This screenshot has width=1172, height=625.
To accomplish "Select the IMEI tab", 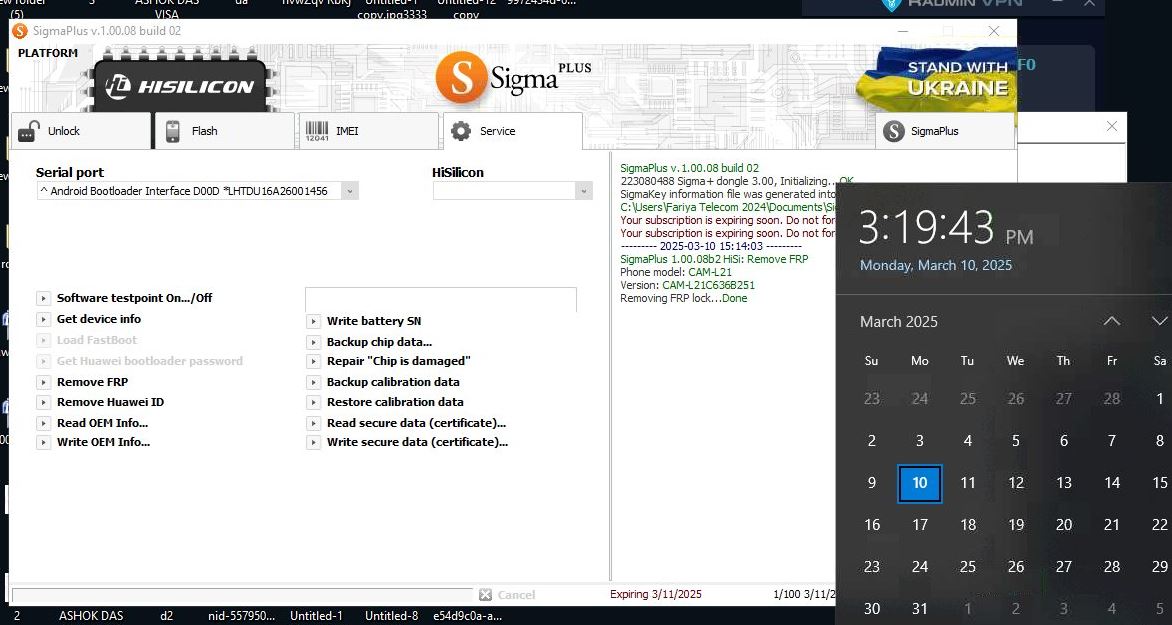I will (x=368, y=131).
